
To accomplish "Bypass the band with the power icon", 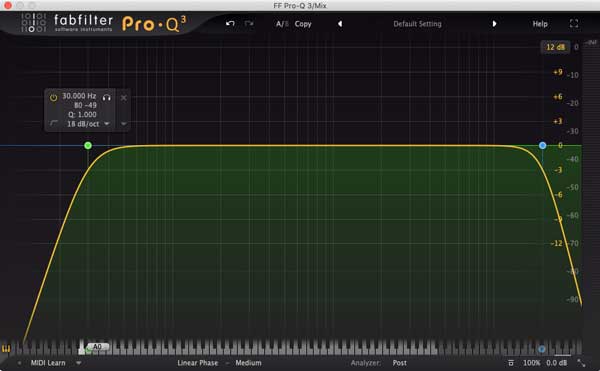I will point(54,98).
